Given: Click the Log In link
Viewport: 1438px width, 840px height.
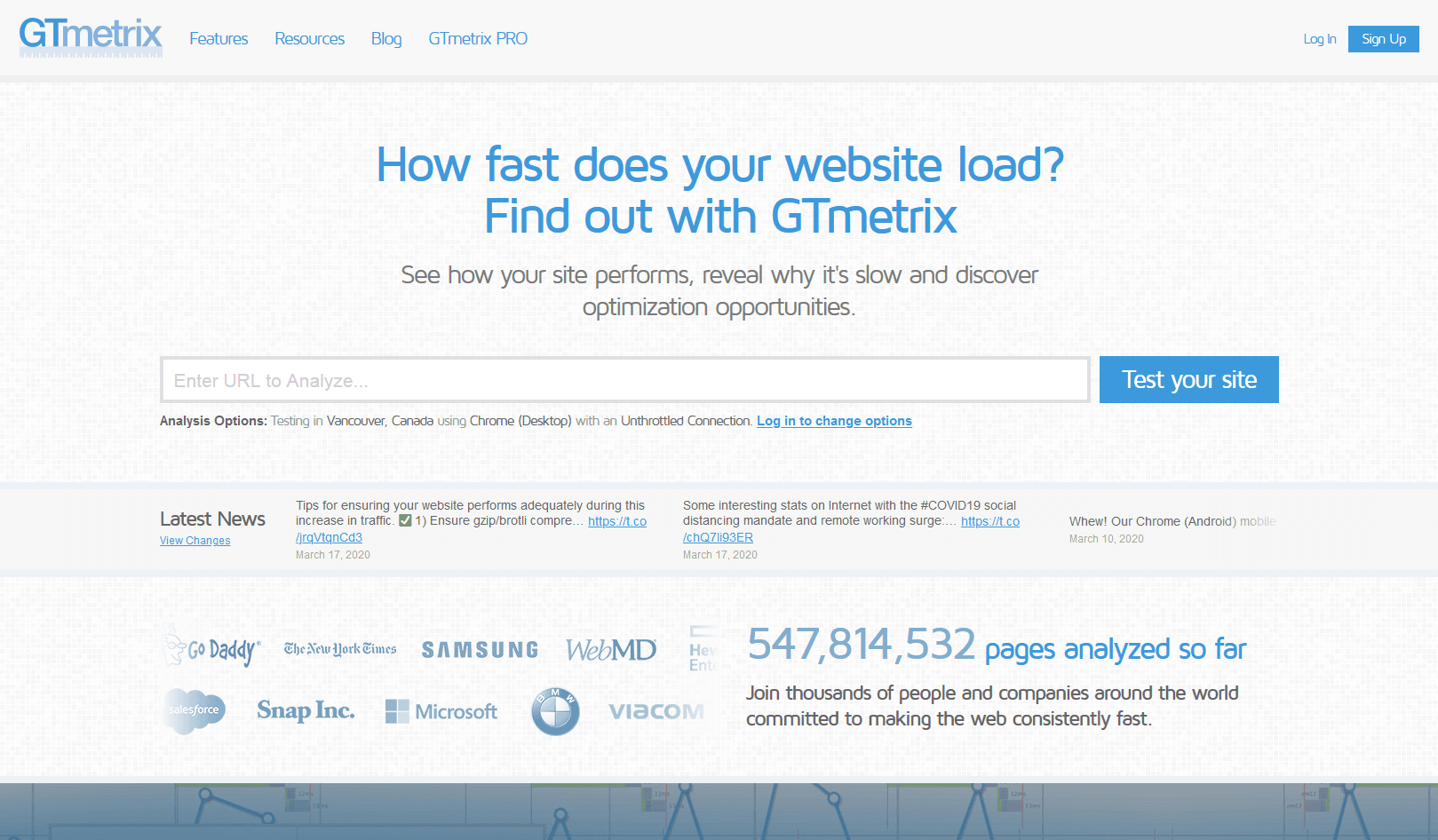Looking at the screenshot, I should (x=1319, y=39).
